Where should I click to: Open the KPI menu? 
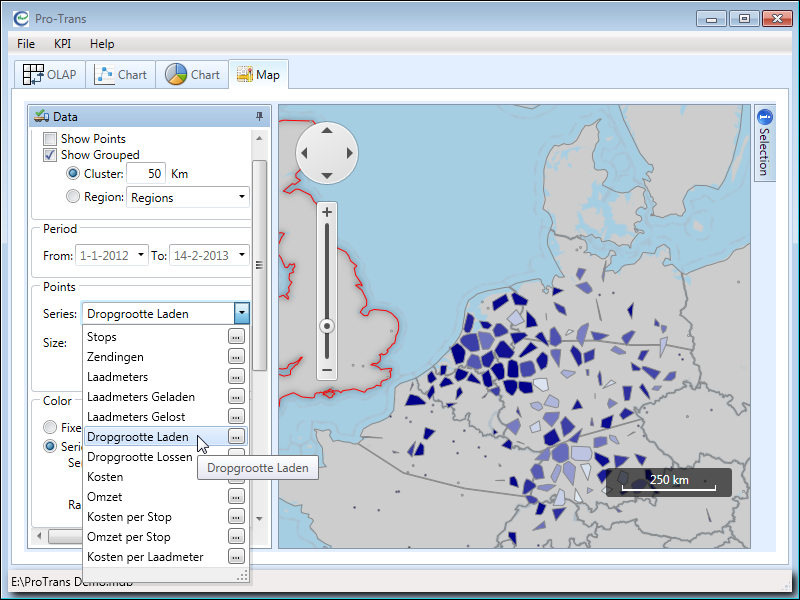62,44
